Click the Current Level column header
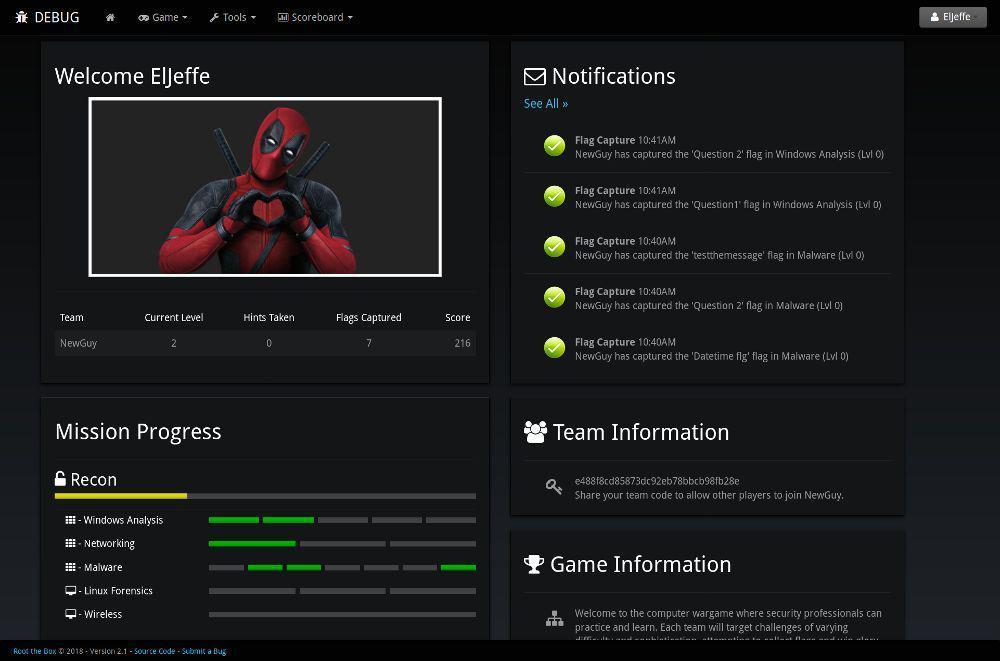 click(173, 317)
